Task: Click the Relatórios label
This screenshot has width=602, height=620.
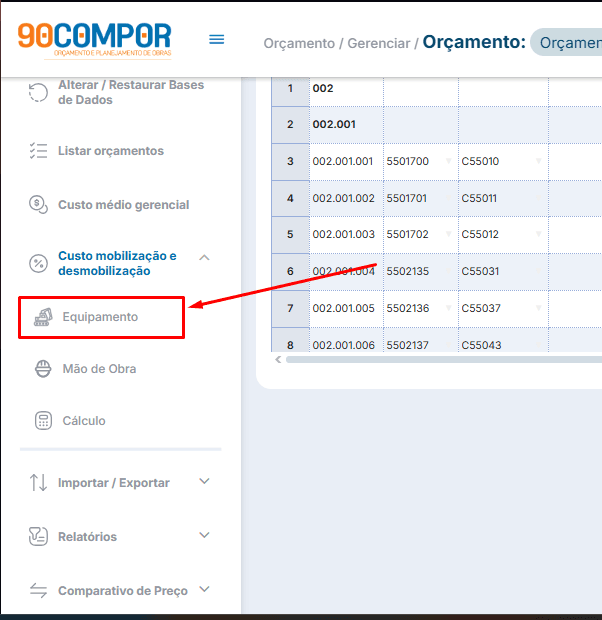Action: [87, 537]
